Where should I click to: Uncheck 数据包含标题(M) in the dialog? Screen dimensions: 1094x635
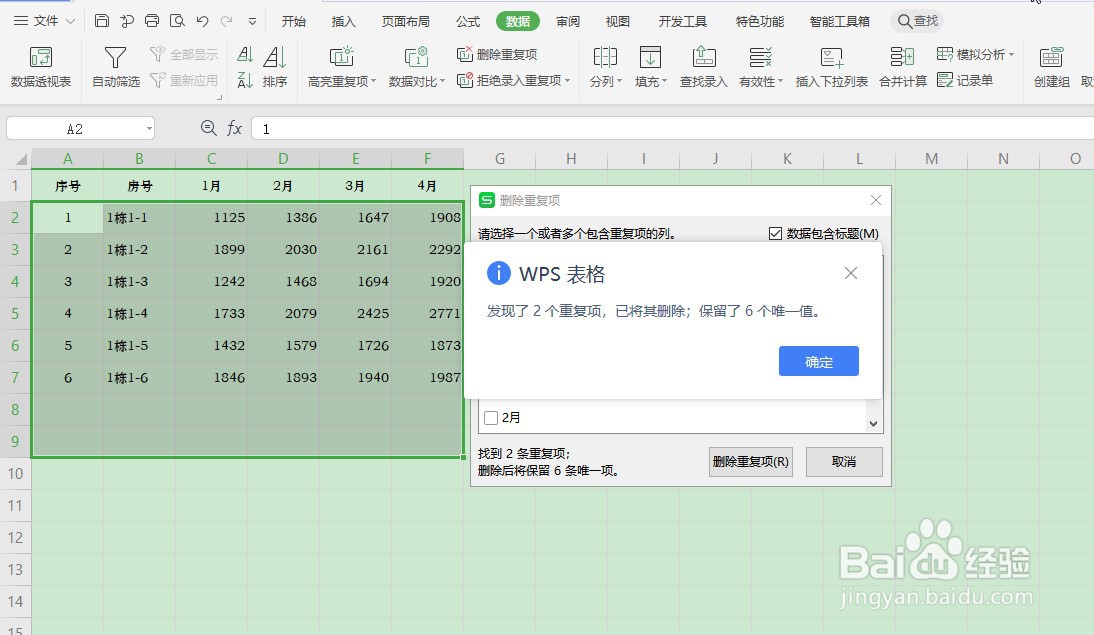point(775,233)
